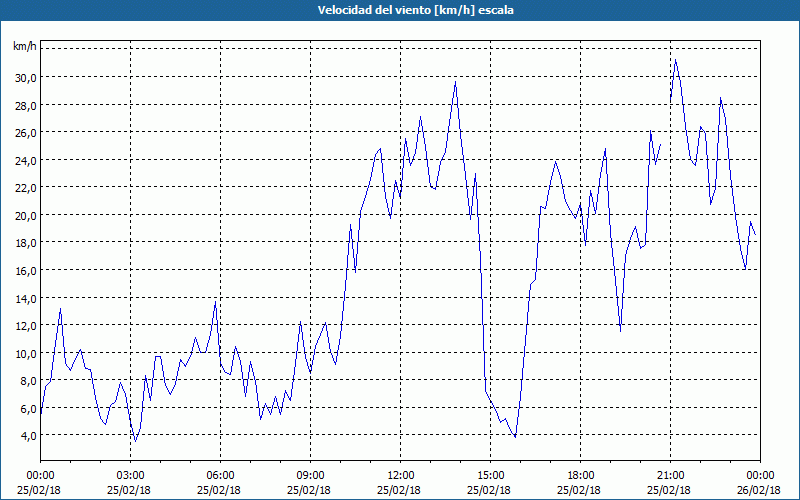Click the 8,0 y-axis value
Screen dimensions: 800x500
(x=29, y=381)
